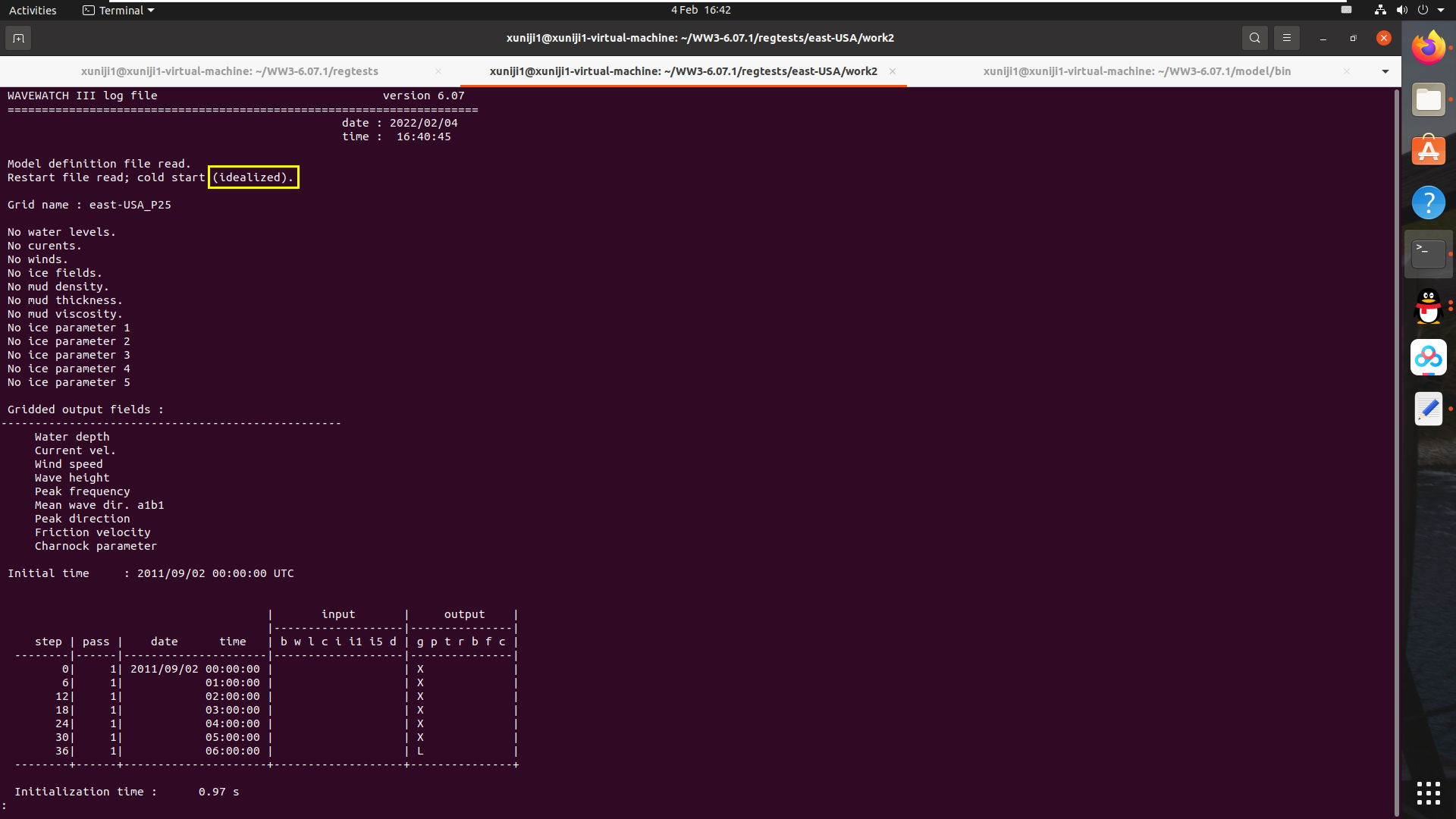This screenshot has height=819, width=1456.
Task: Show Applications grid button
Action: click(x=1429, y=793)
